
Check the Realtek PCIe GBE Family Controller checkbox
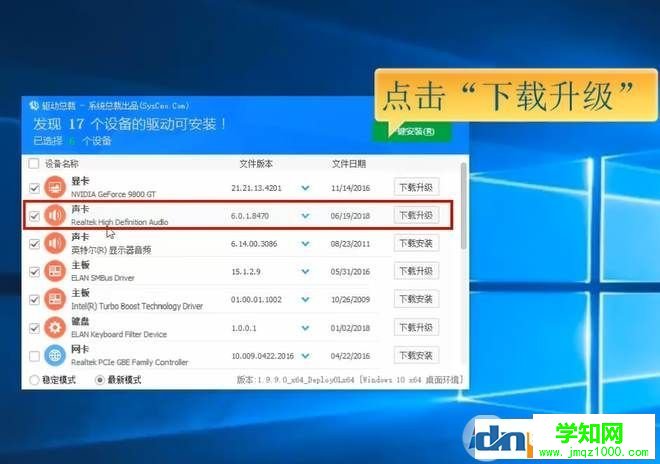34,356
